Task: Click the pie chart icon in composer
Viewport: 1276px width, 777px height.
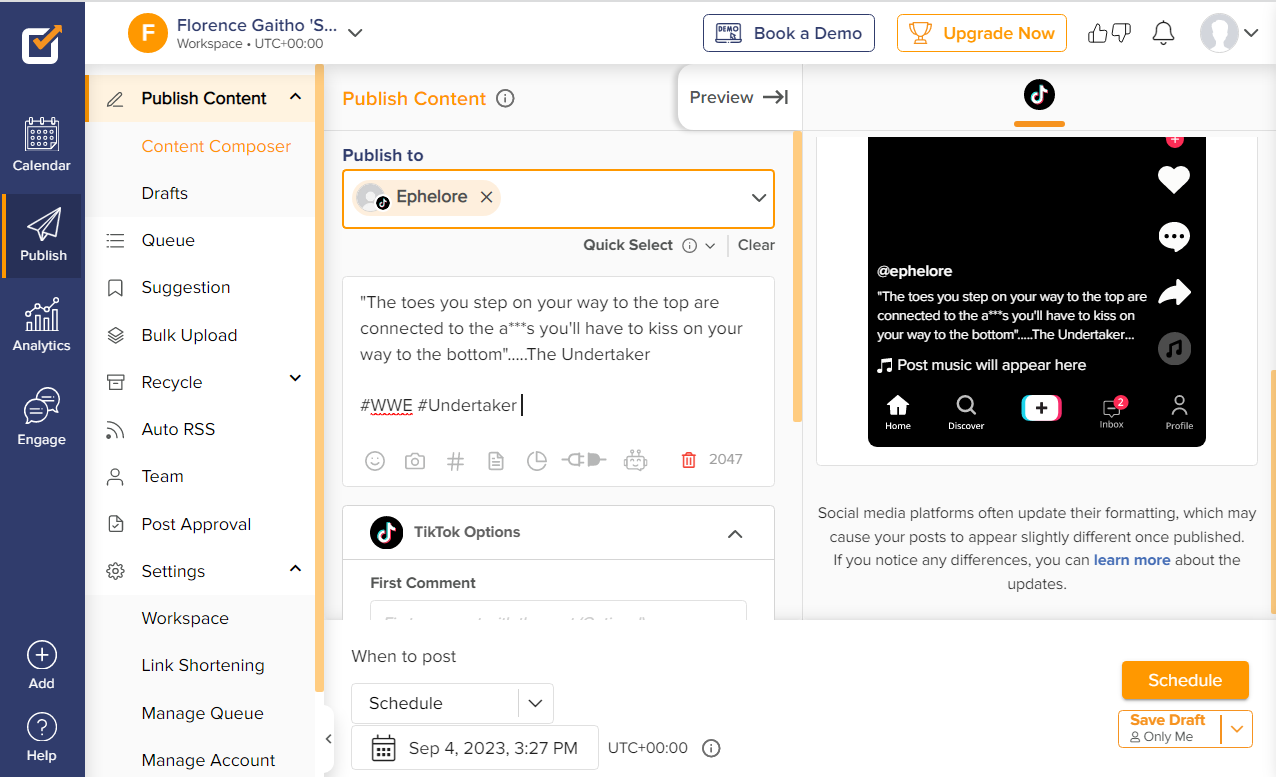Action: coord(537,460)
